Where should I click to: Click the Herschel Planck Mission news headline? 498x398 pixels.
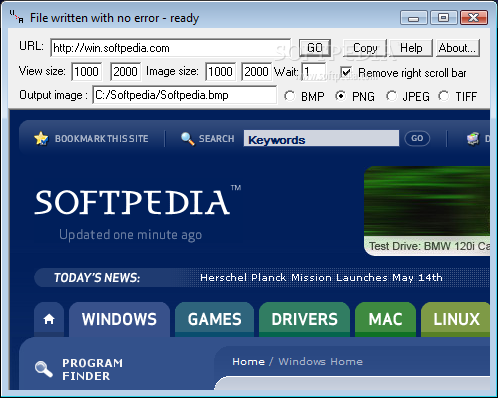321,278
